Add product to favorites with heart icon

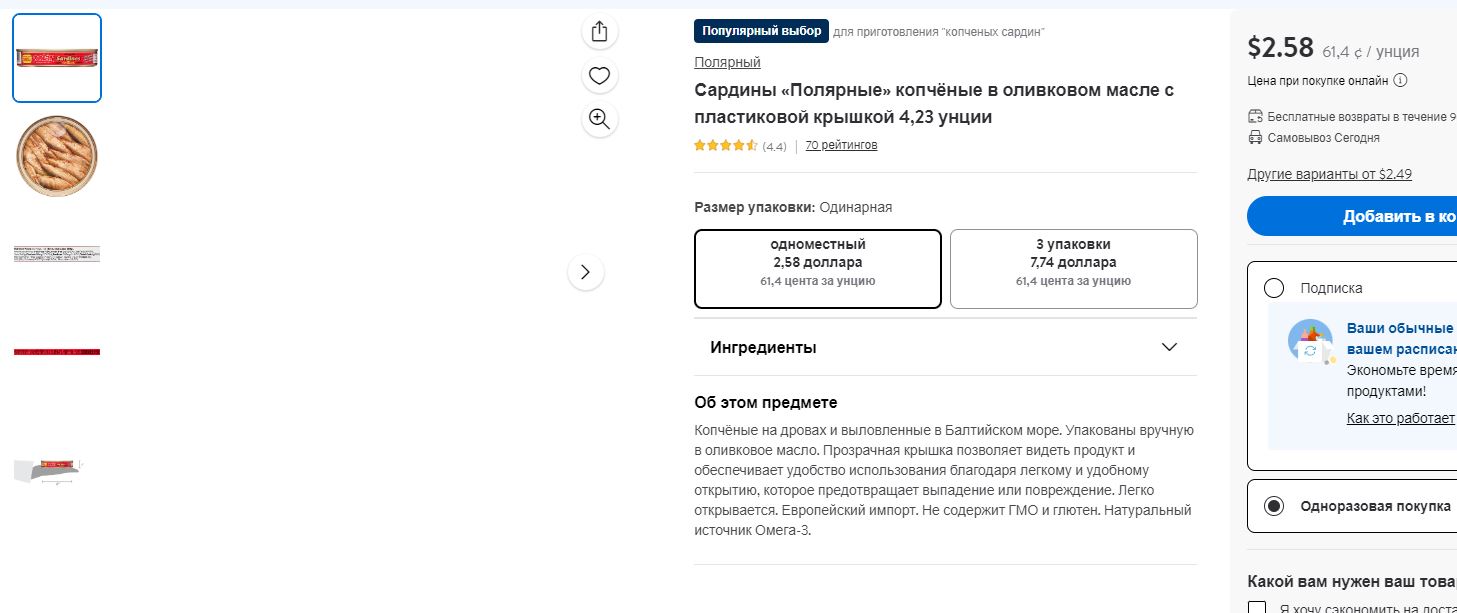[599, 76]
